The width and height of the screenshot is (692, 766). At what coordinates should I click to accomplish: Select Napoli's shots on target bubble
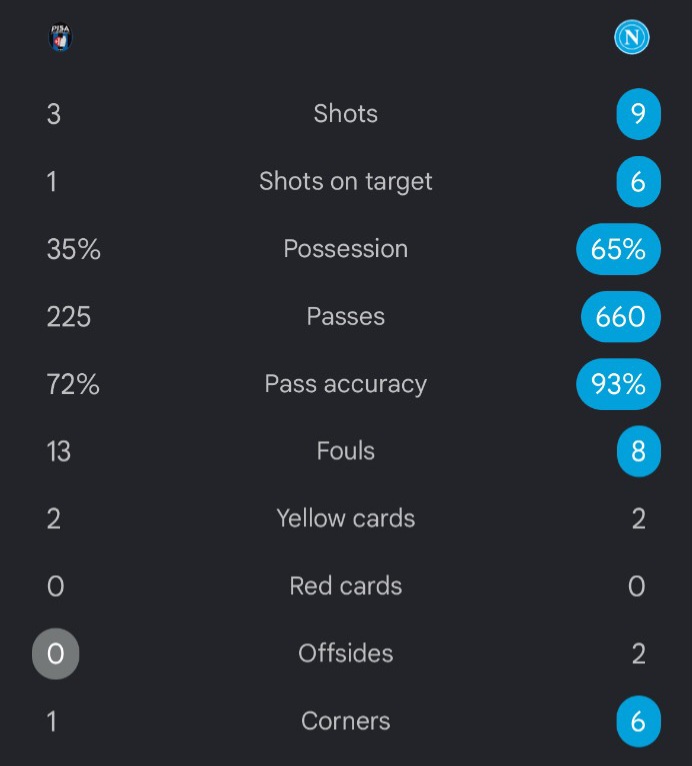click(638, 182)
